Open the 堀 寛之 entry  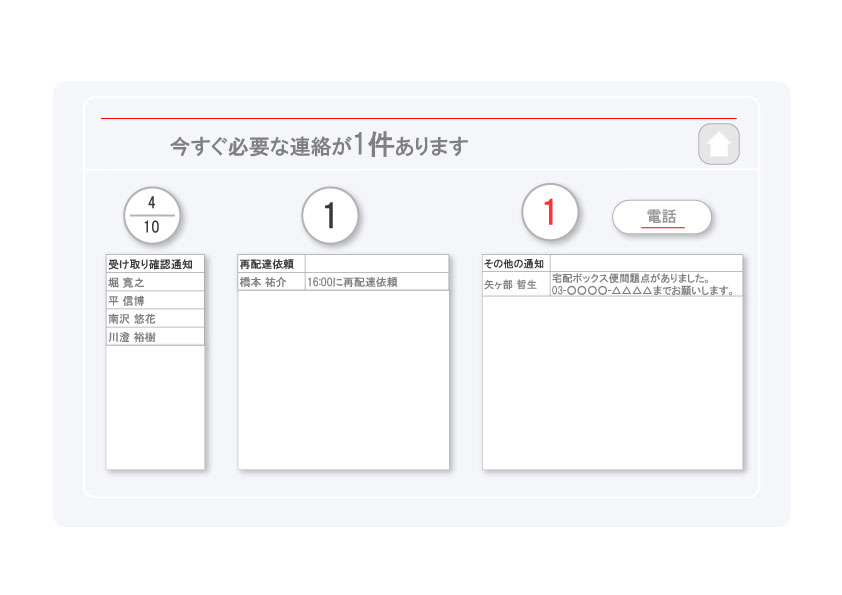[x=155, y=283]
